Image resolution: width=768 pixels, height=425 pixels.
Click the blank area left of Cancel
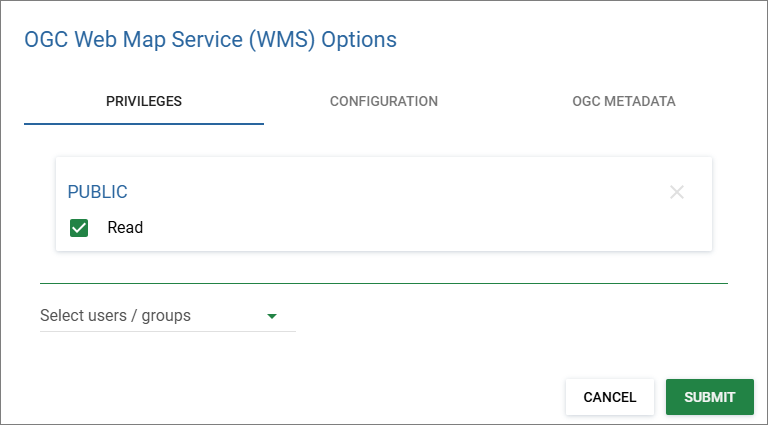(x=300, y=397)
